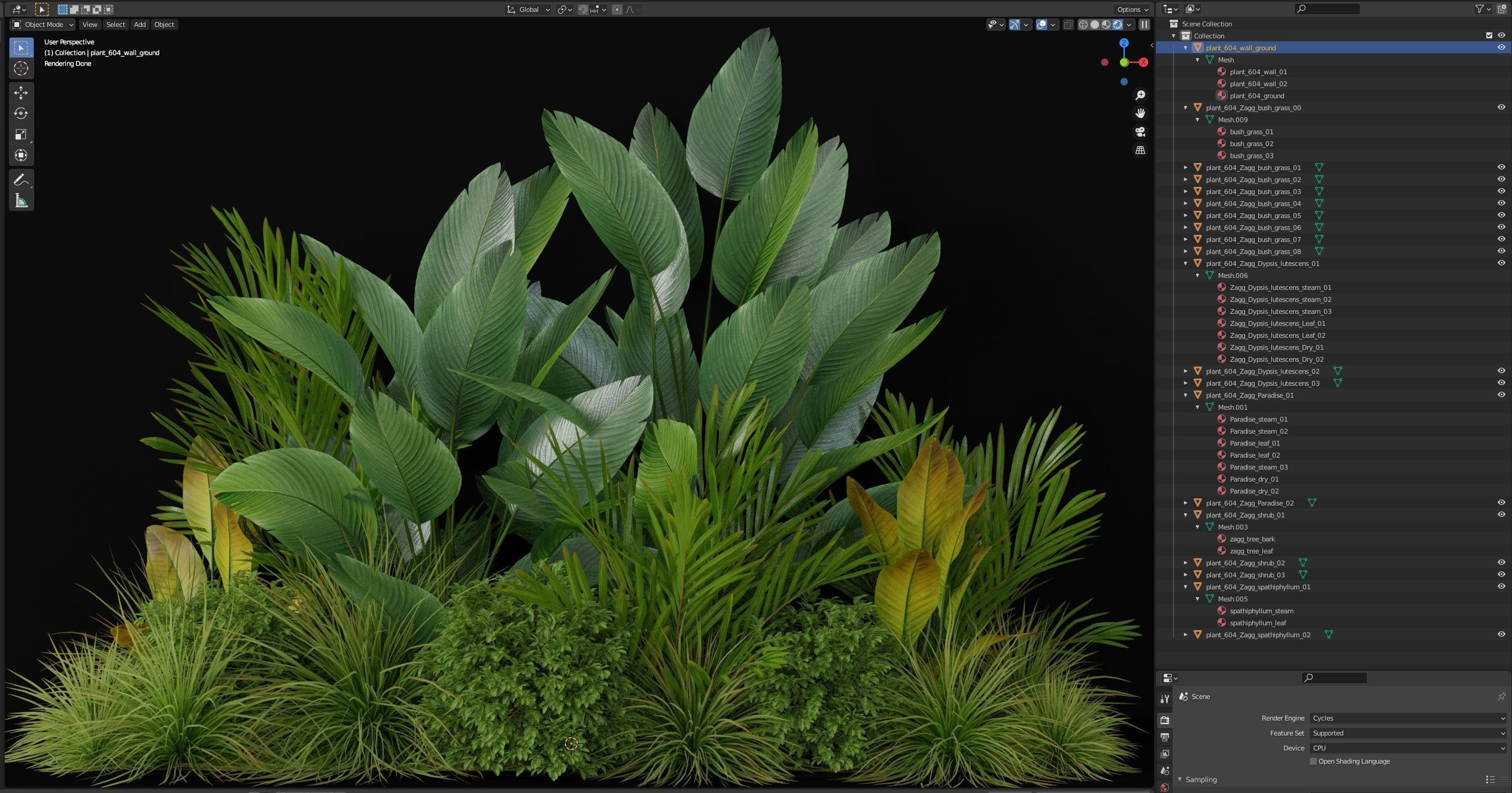Switch to solid viewport shading

pyautogui.click(x=1095, y=25)
